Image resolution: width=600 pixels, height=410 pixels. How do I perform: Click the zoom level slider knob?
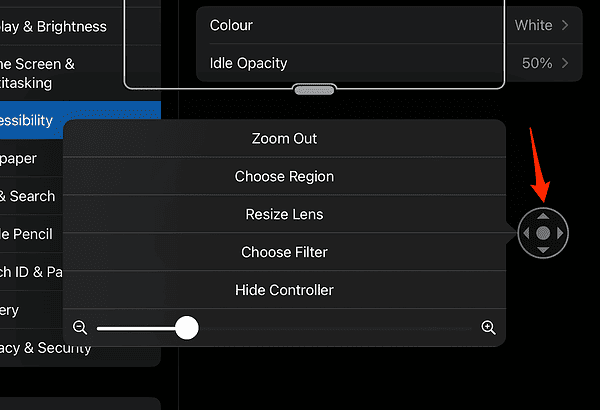click(x=187, y=328)
